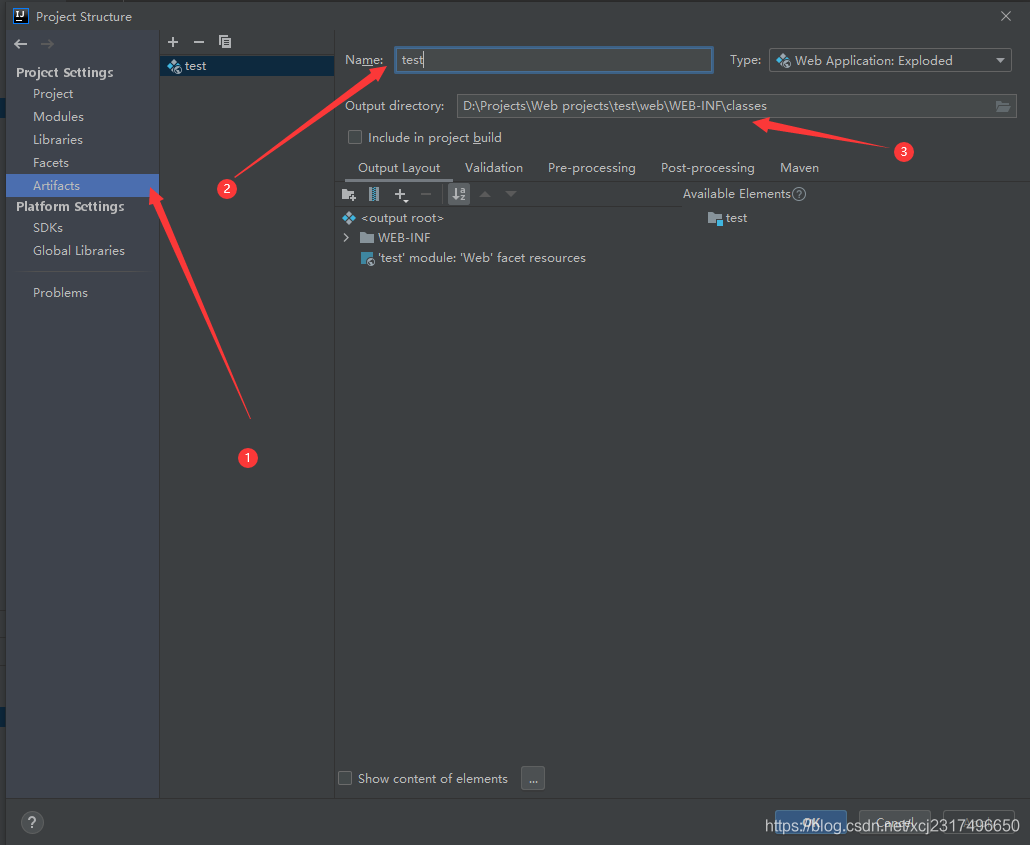Image resolution: width=1030 pixels, height=845 pixels.
Task: Open the Type dropdown
Action: 890,60
